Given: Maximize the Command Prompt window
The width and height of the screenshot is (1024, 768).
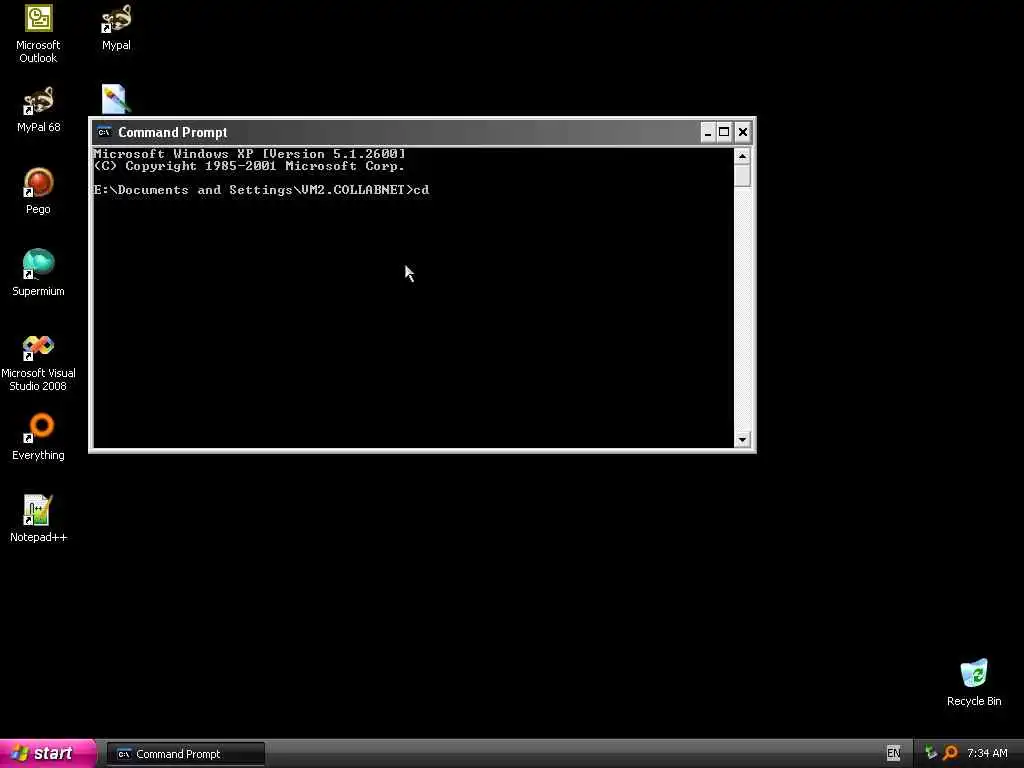Looking at the screenshot, I should click(x=724, y=133).
